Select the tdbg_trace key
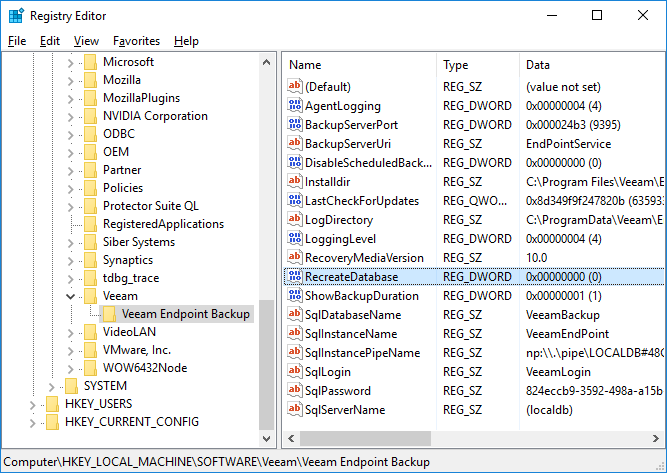The width and height of the screenshot is (667, 473). click(x=131, y=278)
